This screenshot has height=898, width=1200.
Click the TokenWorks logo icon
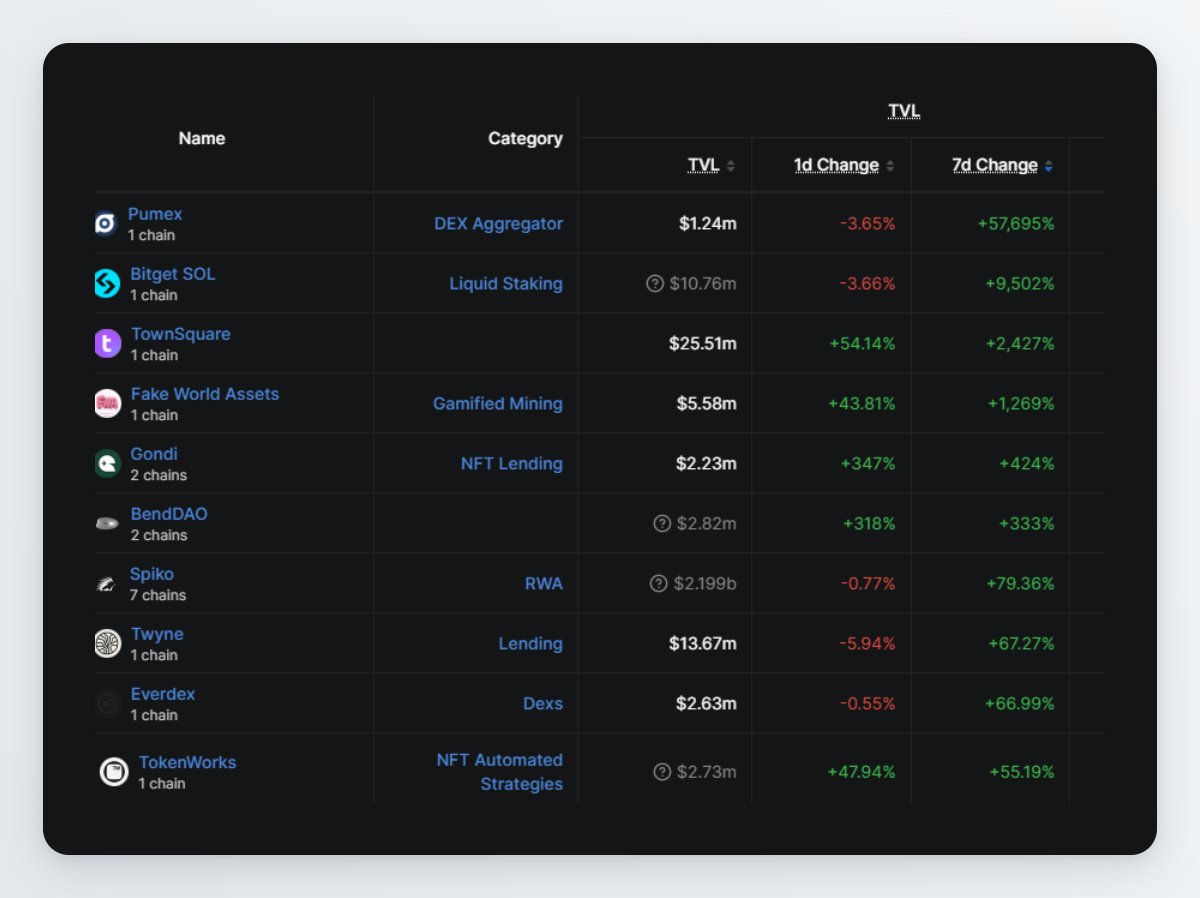(114, 771)
